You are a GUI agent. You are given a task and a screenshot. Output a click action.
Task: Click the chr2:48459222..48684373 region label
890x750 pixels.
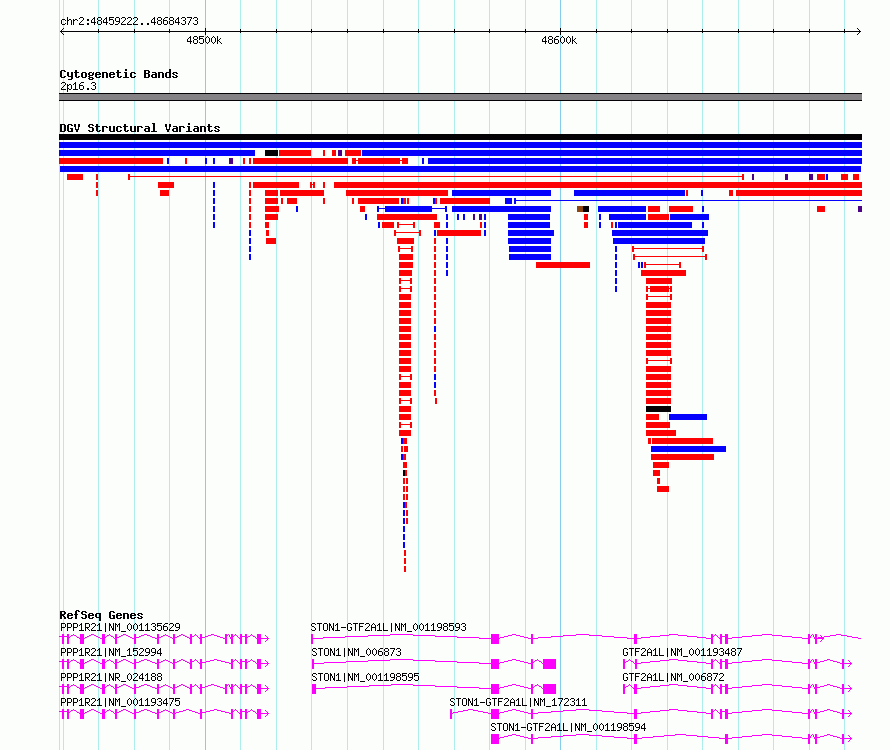pyautogui.click(x=129, y=21)
